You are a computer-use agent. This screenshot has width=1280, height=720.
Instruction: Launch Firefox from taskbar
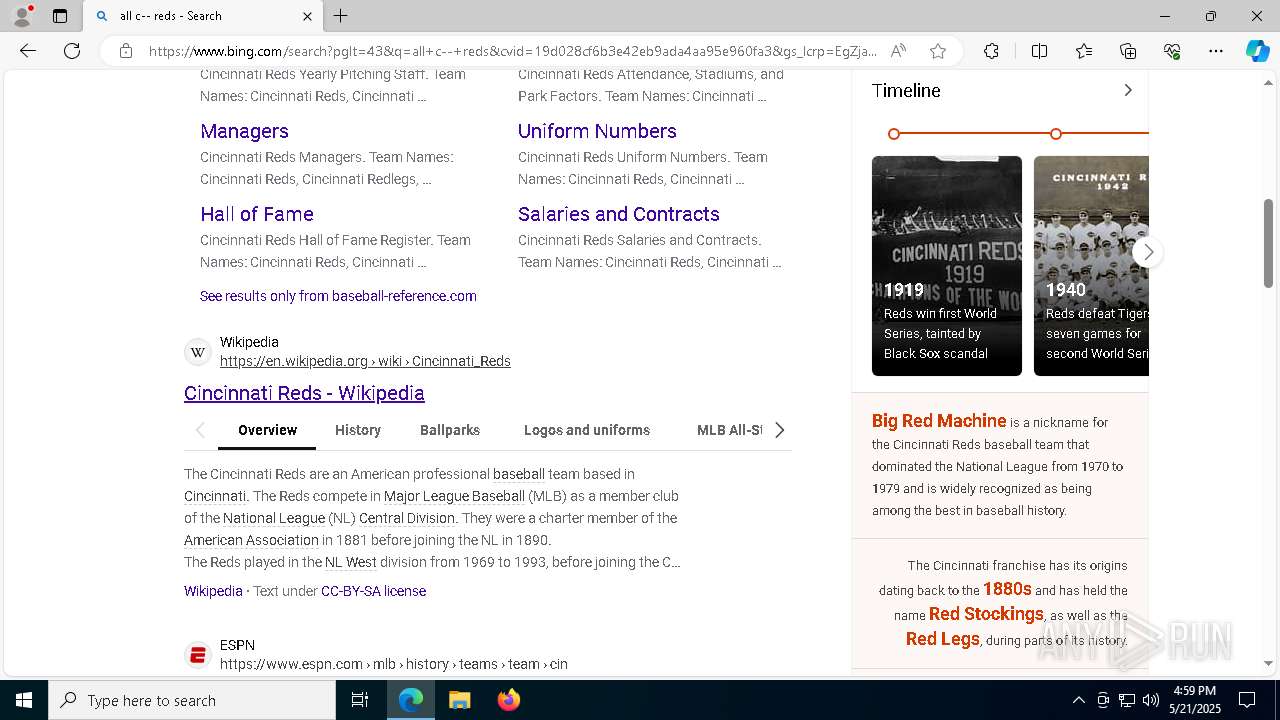click(508, 700)
